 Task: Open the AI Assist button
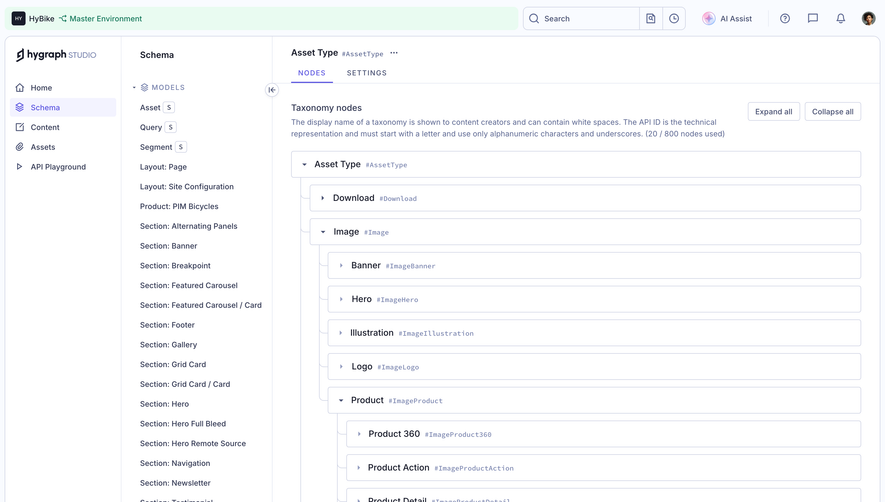727,19
